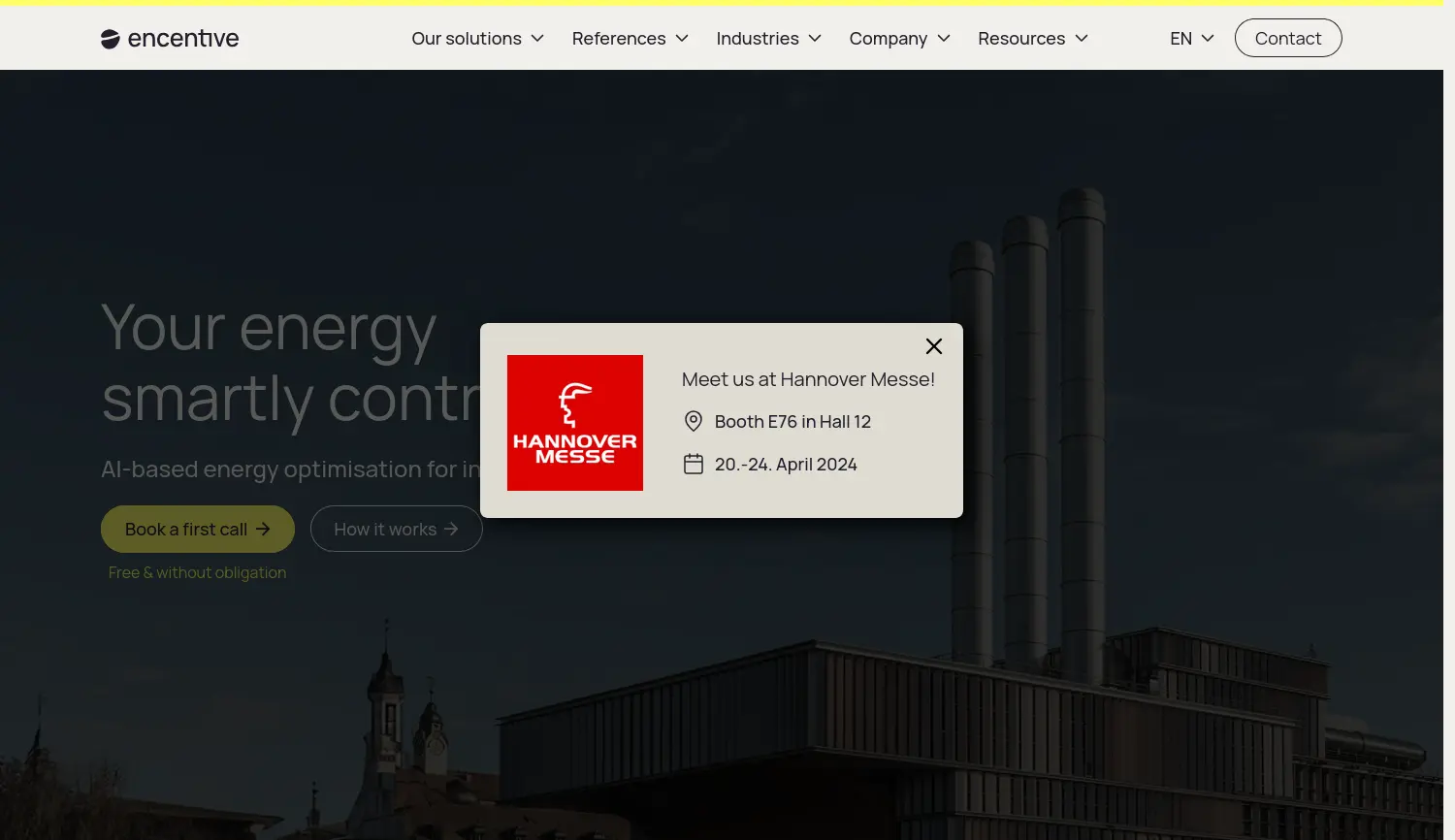Click the calendar icon in popup
The image size is (1455, 840).
pos(694,464)
